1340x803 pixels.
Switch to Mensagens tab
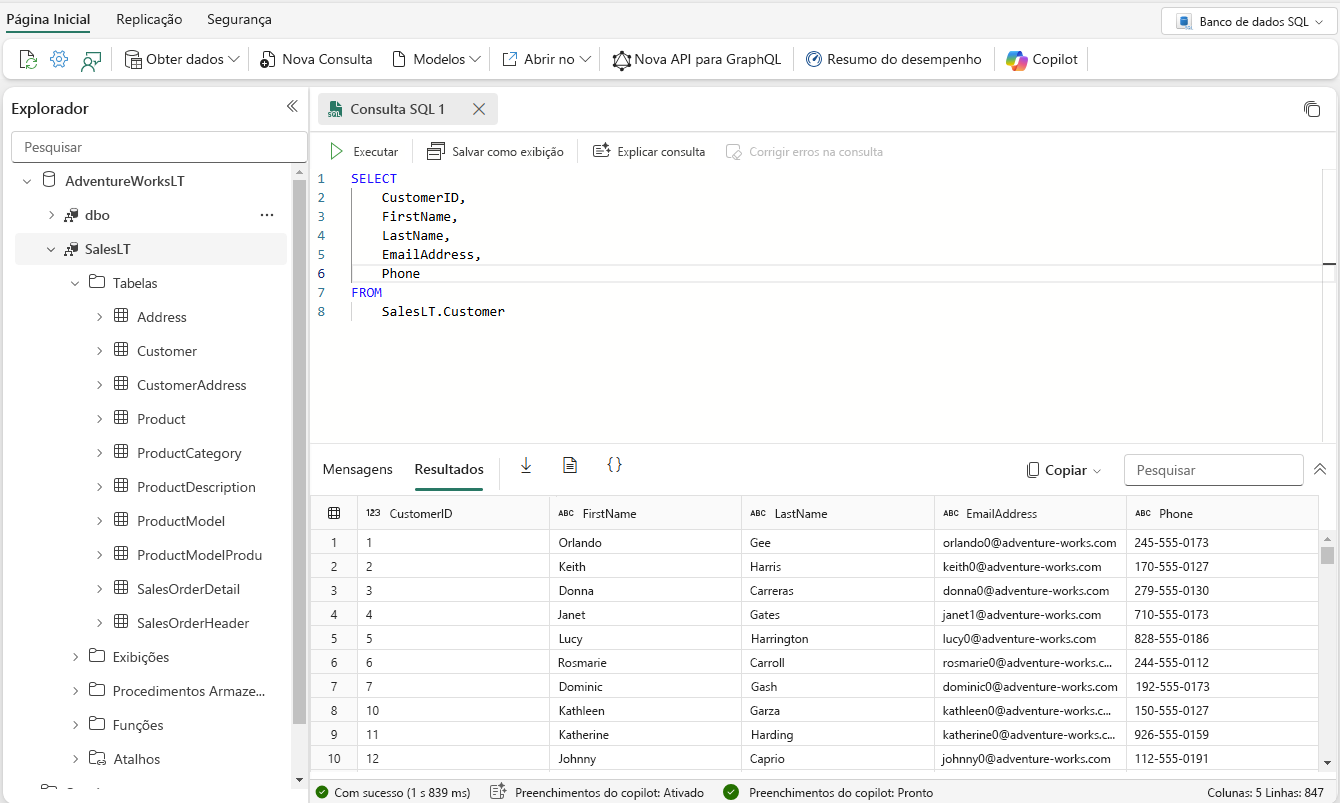pos(357,469)
